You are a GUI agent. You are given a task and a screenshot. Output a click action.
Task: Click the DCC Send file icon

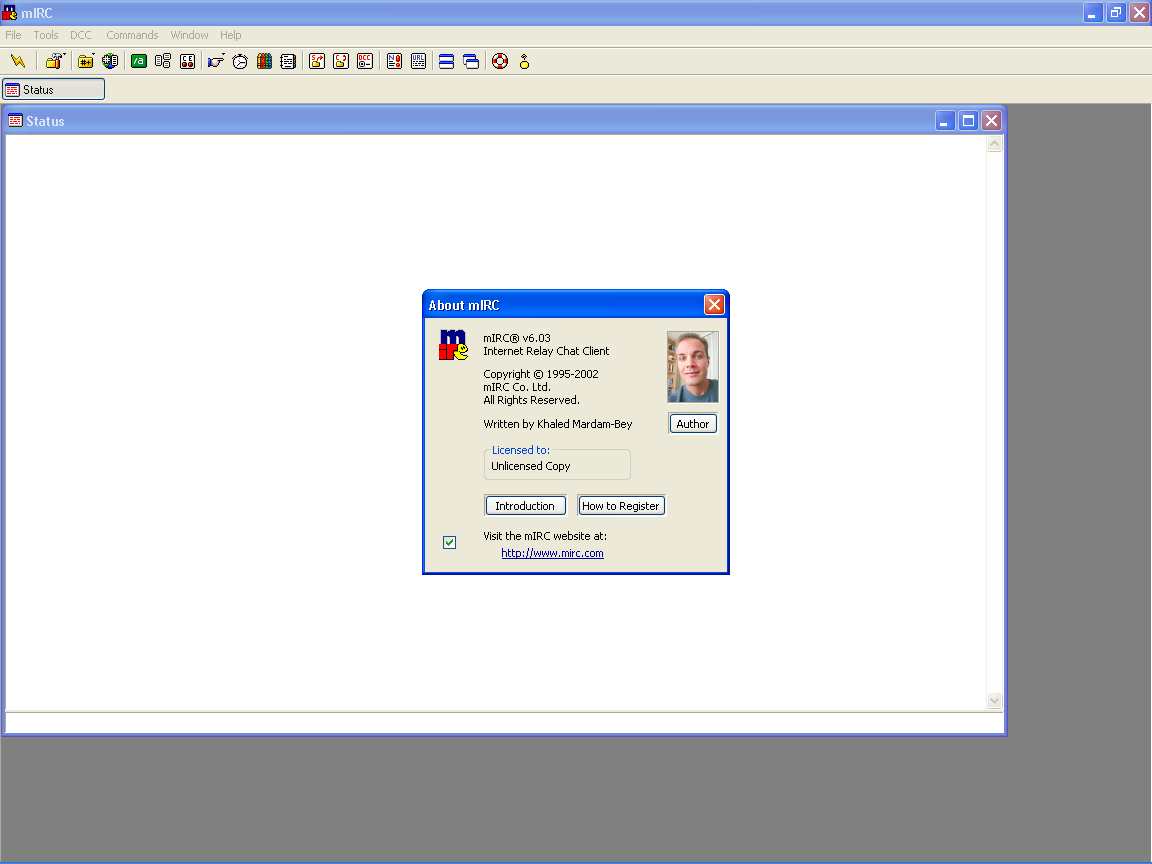[317, 62]
